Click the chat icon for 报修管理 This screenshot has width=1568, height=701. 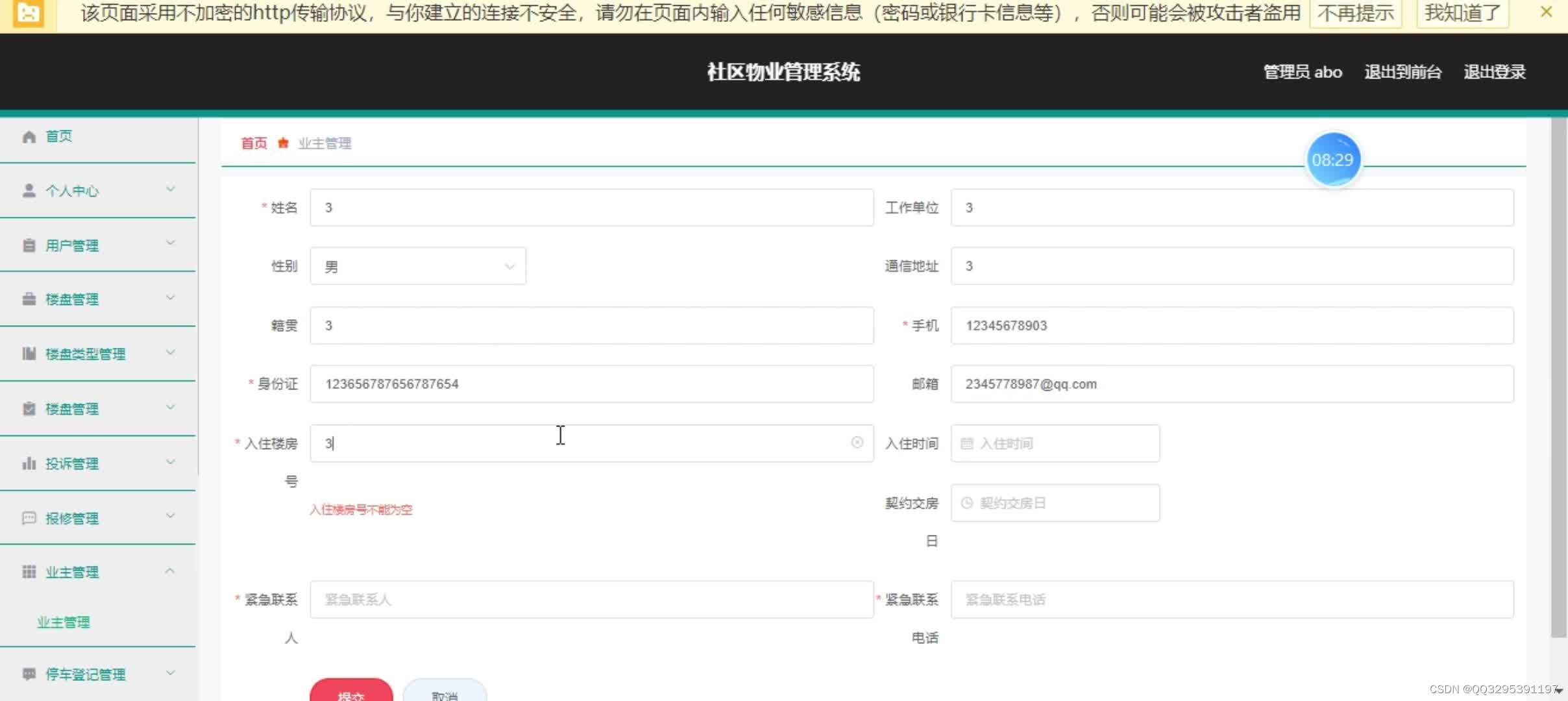(29, 518)
